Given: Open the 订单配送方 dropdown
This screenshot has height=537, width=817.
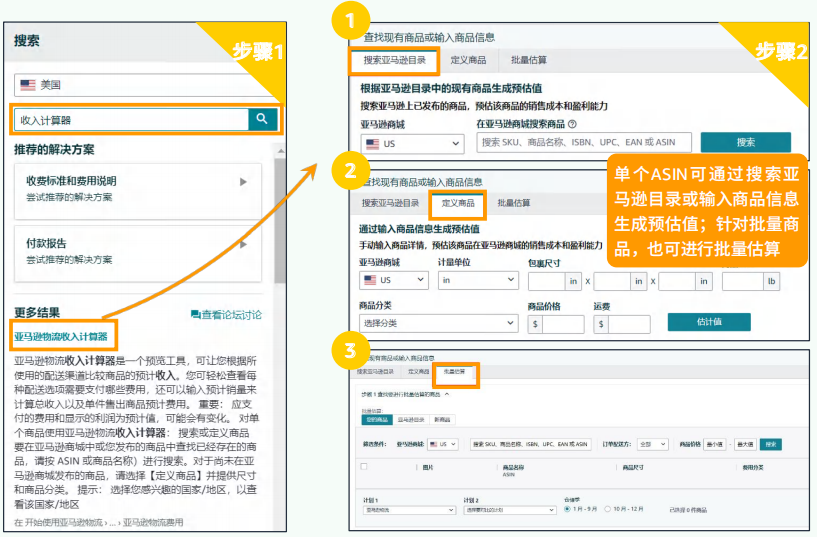Looking at the screenshot, I should 653,444.
